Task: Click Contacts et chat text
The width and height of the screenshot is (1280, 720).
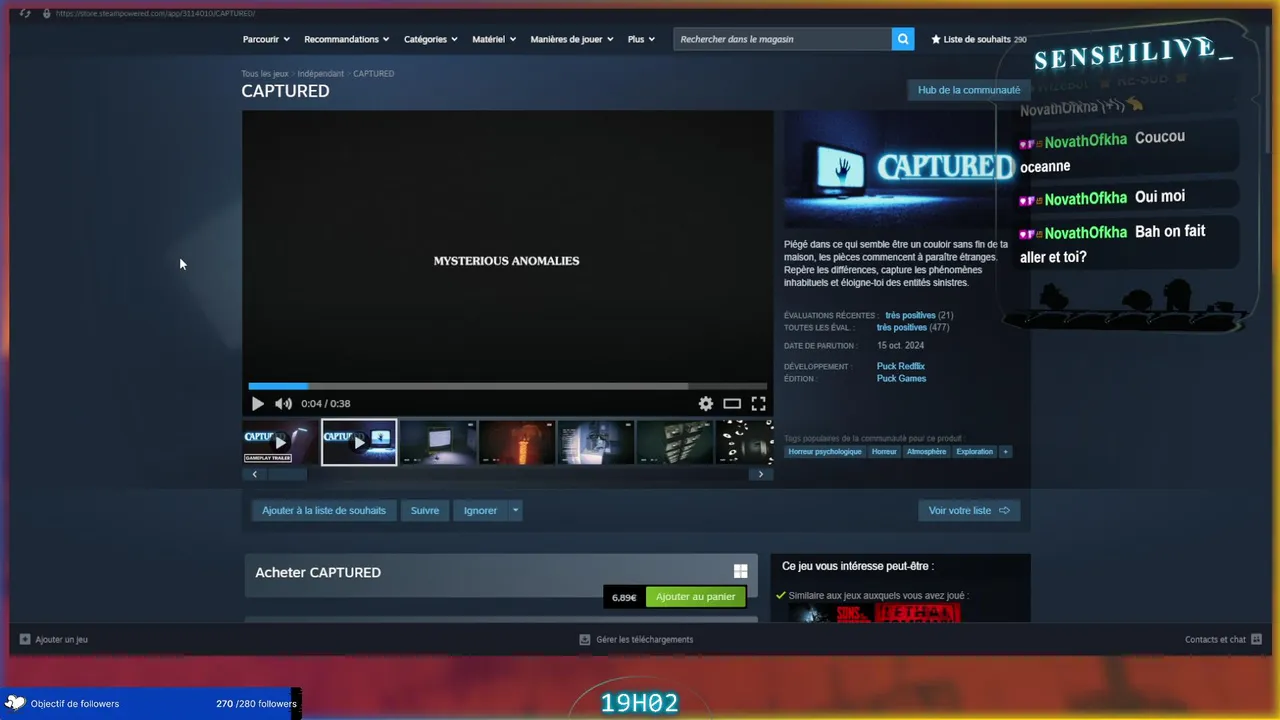Action: [x=1215, y=639]
